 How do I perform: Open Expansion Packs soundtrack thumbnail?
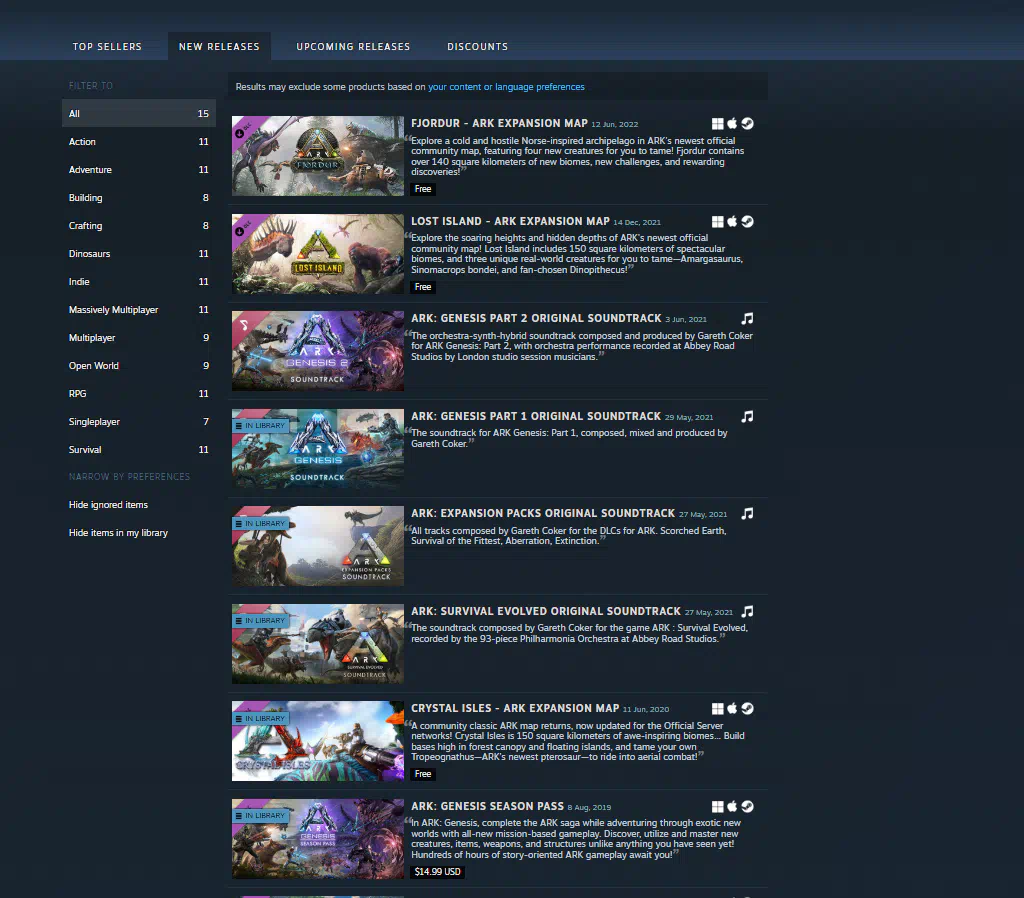pos(318,546)
